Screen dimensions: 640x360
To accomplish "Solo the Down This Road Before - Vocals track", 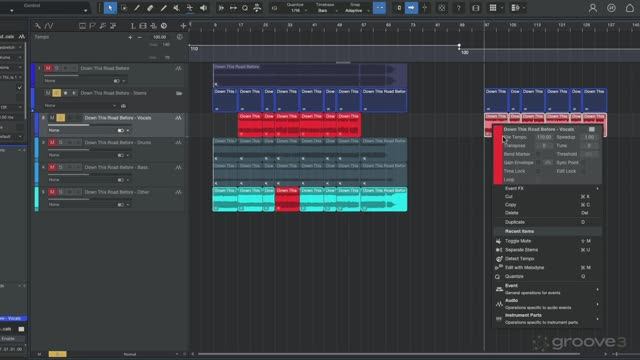I will (60, 118).
